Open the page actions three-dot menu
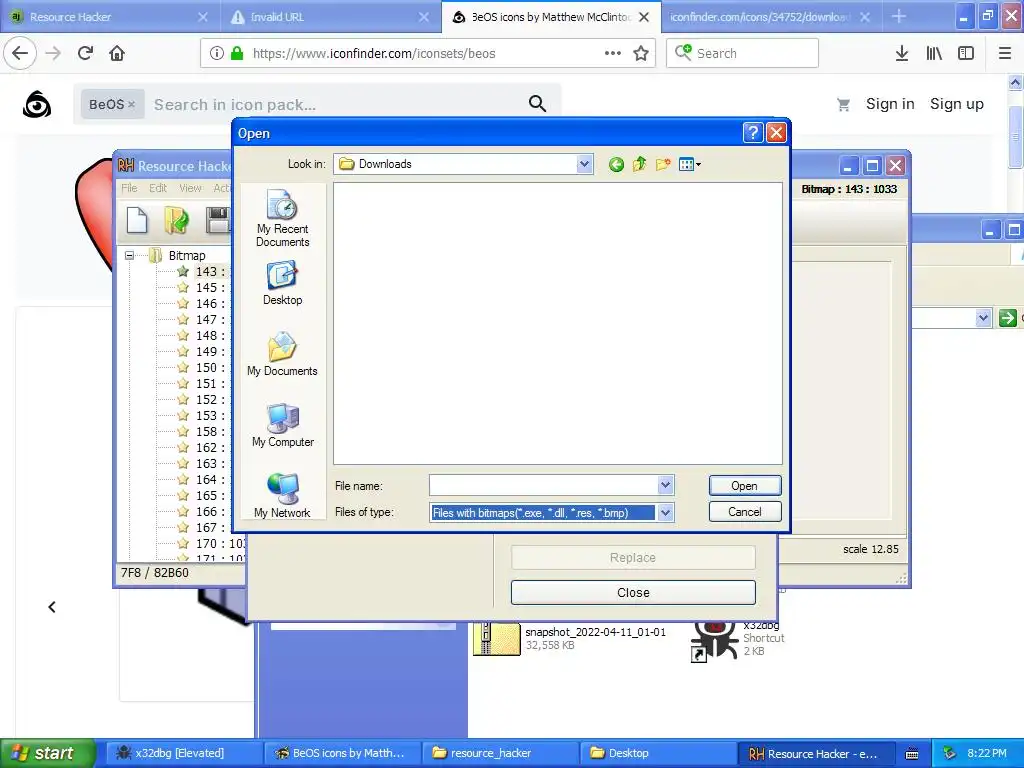The image size is (1024, 768). (x=613, y=53)
